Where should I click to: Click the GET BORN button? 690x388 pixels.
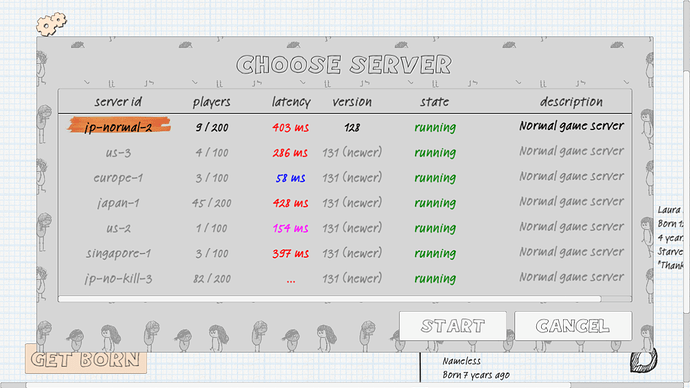tap(86, 359)
